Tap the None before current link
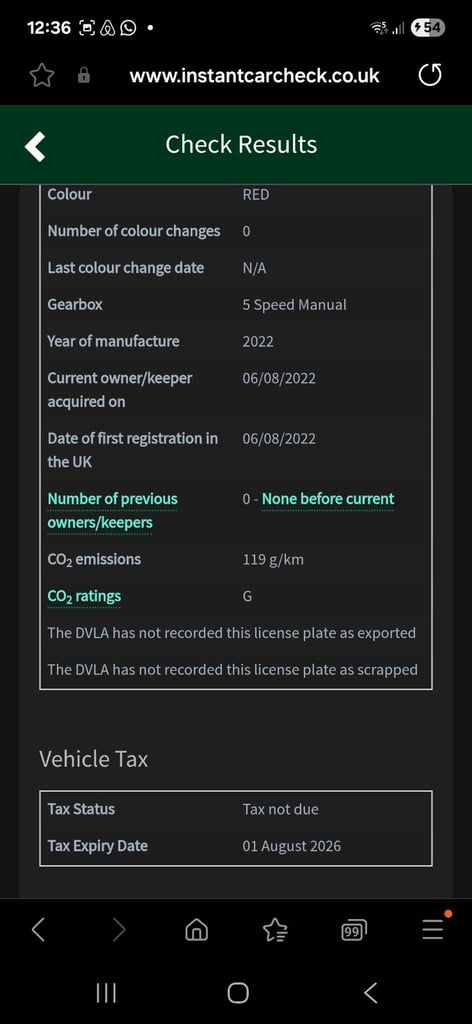The image size is (472, 1024). [x=328, y=499]
